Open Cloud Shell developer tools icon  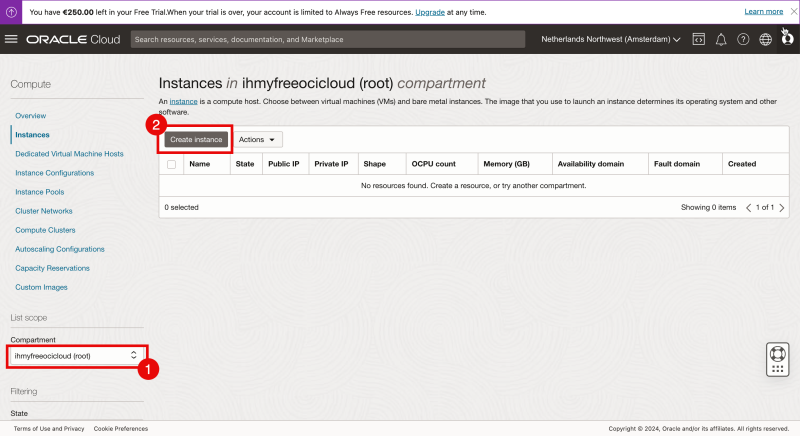point(698,39)
